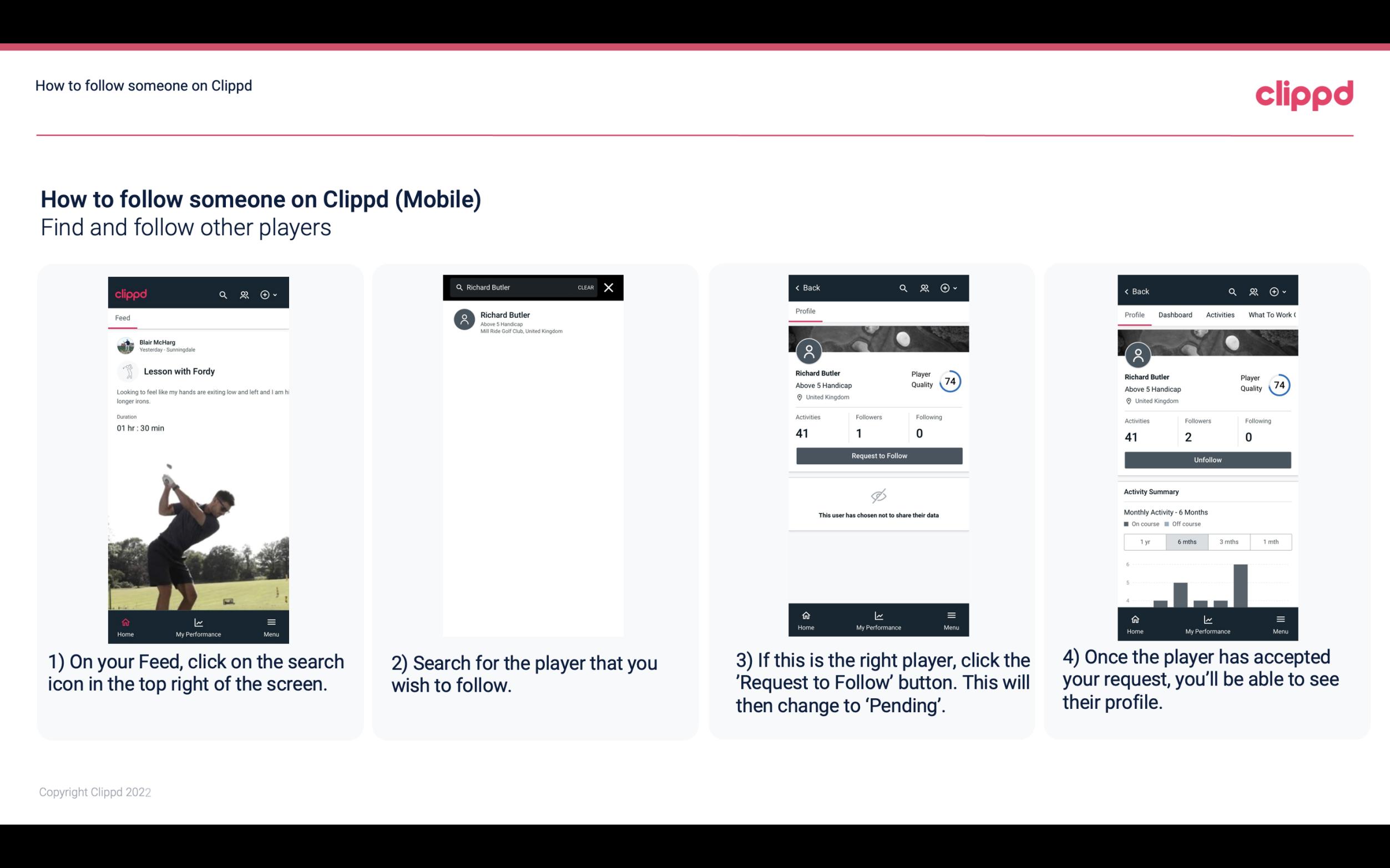Click the search icon on profile screen
The width and height of the screenshot is (1390, 868).
click(902, 288)
